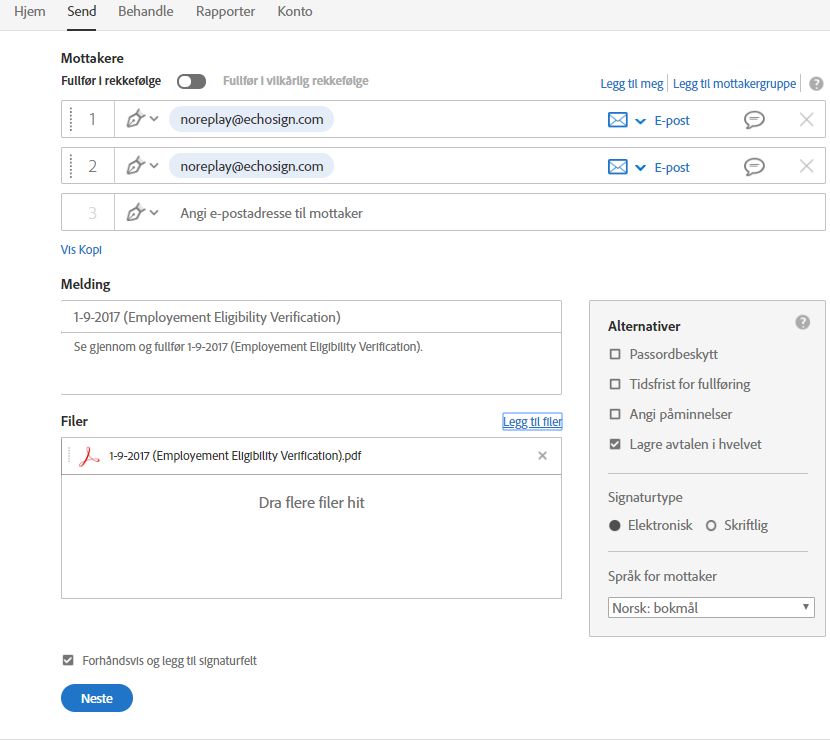The height and width of the screenshot is (740, 830).
Task: Expand role chevron in recipient row 3
Action: tap(154, 213)
